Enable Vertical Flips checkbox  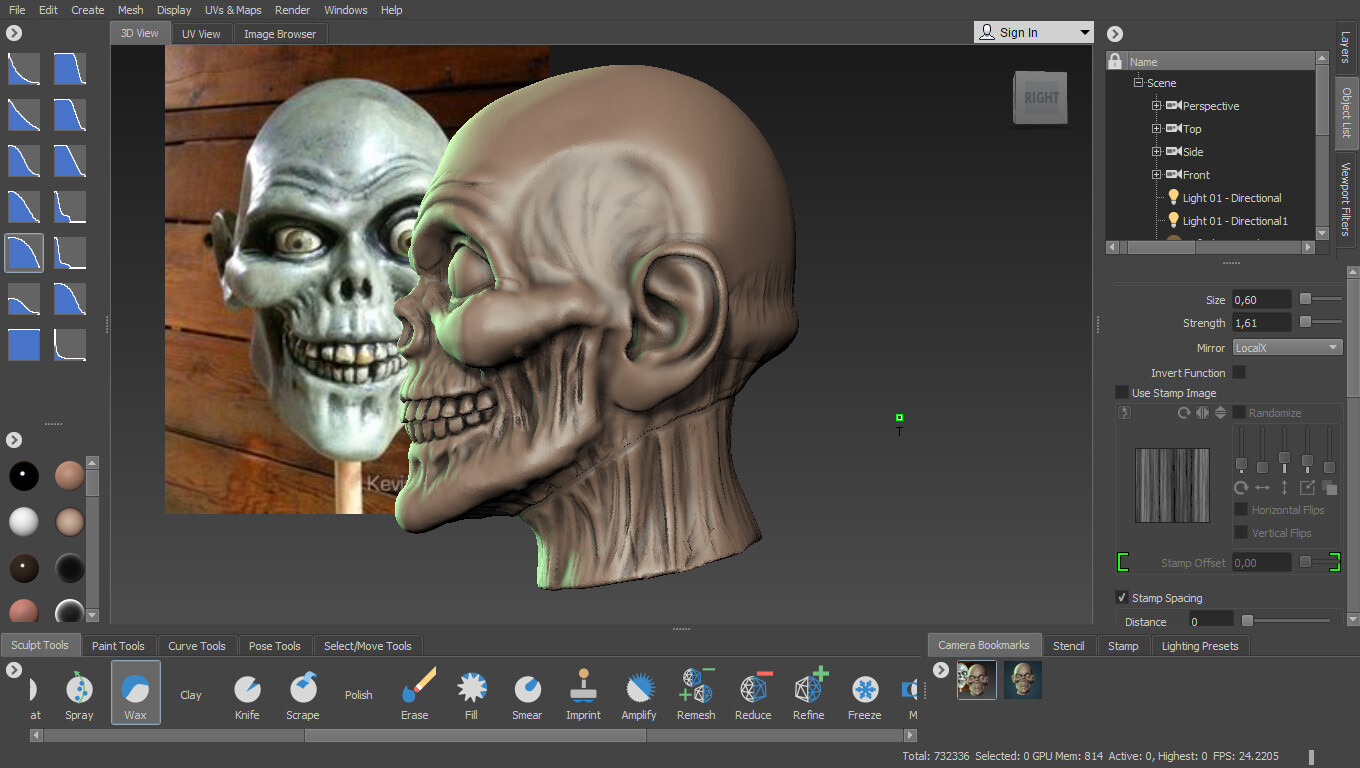[1241, 533]
